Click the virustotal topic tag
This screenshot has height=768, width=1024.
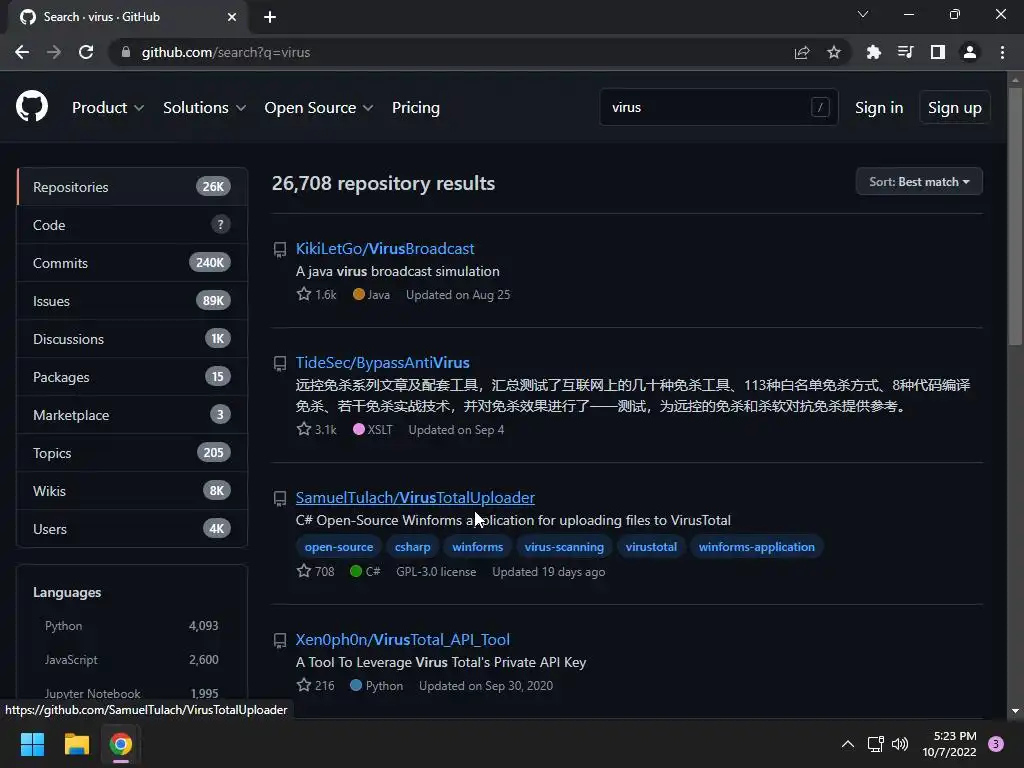click(651, 547)
